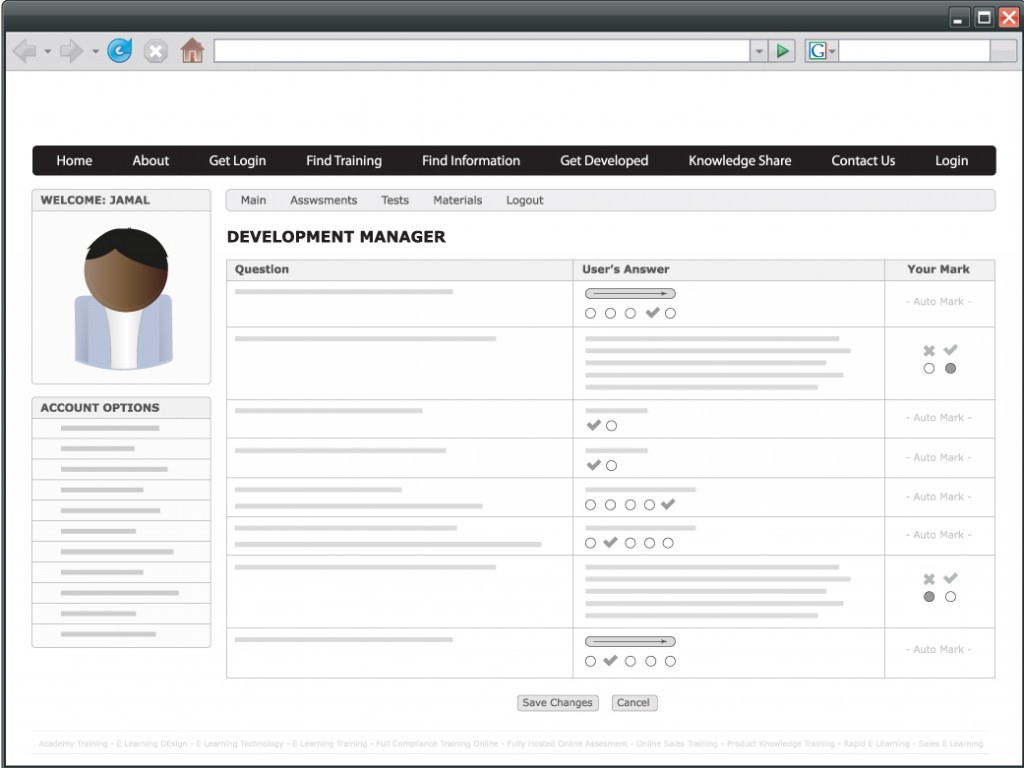
Task: Click the last Account Options list entry
Action: tap(121, 634)
